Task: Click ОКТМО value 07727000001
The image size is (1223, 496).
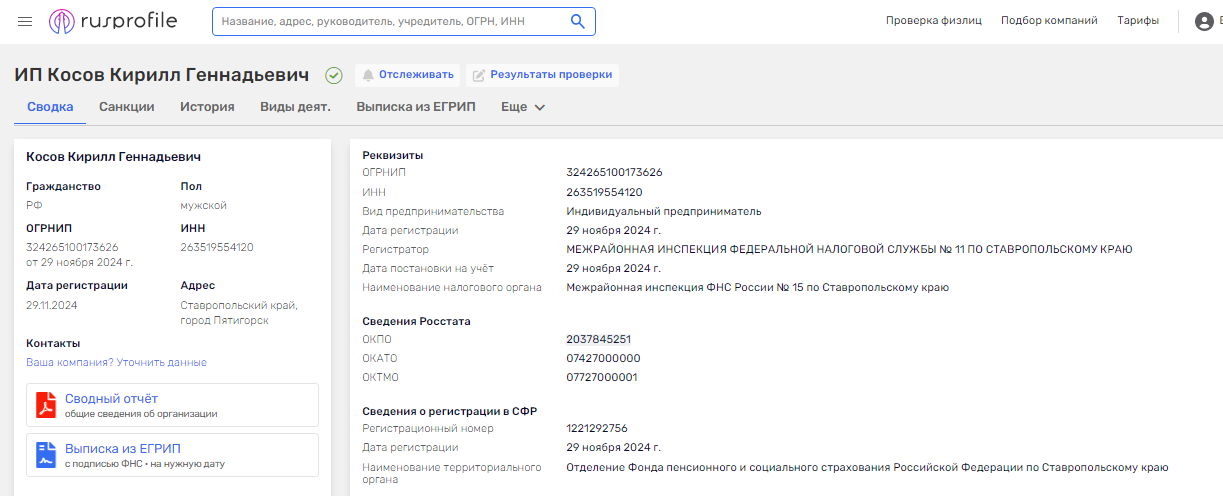Action: (x=601, y=377)
